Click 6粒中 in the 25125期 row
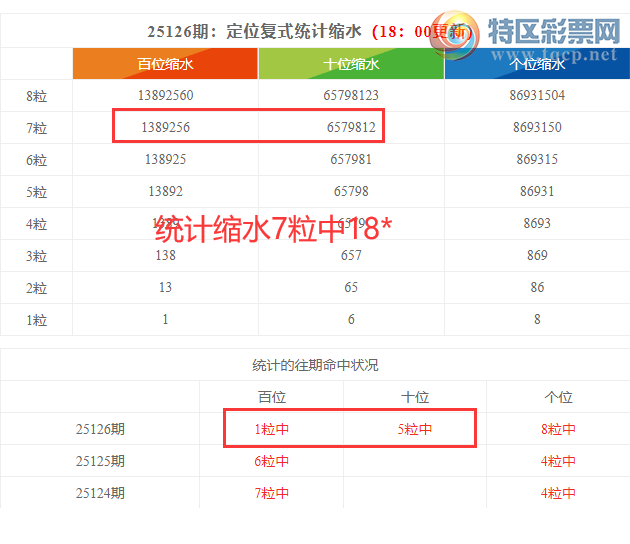630x544 pixels. [272, 461]
